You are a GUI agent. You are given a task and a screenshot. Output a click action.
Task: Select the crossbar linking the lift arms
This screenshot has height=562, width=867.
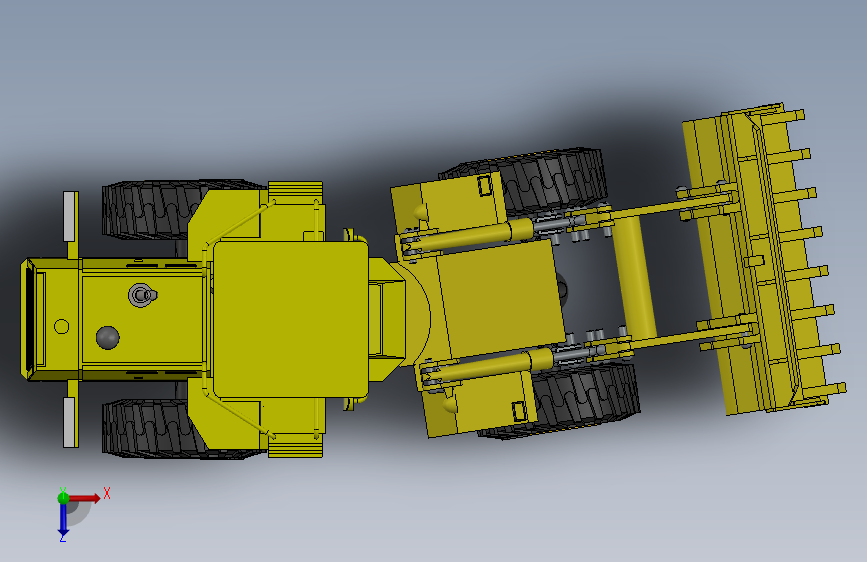click(x=634, y=278)
